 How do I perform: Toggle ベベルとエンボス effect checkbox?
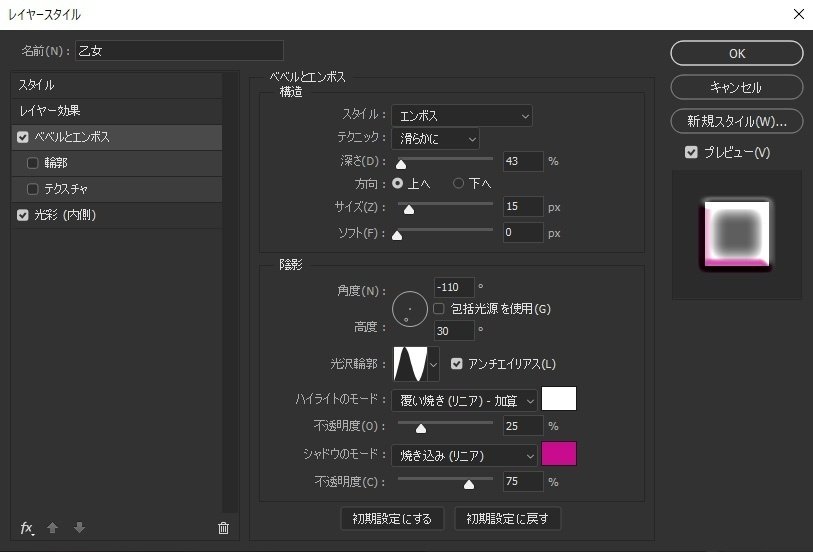point(23,137)
